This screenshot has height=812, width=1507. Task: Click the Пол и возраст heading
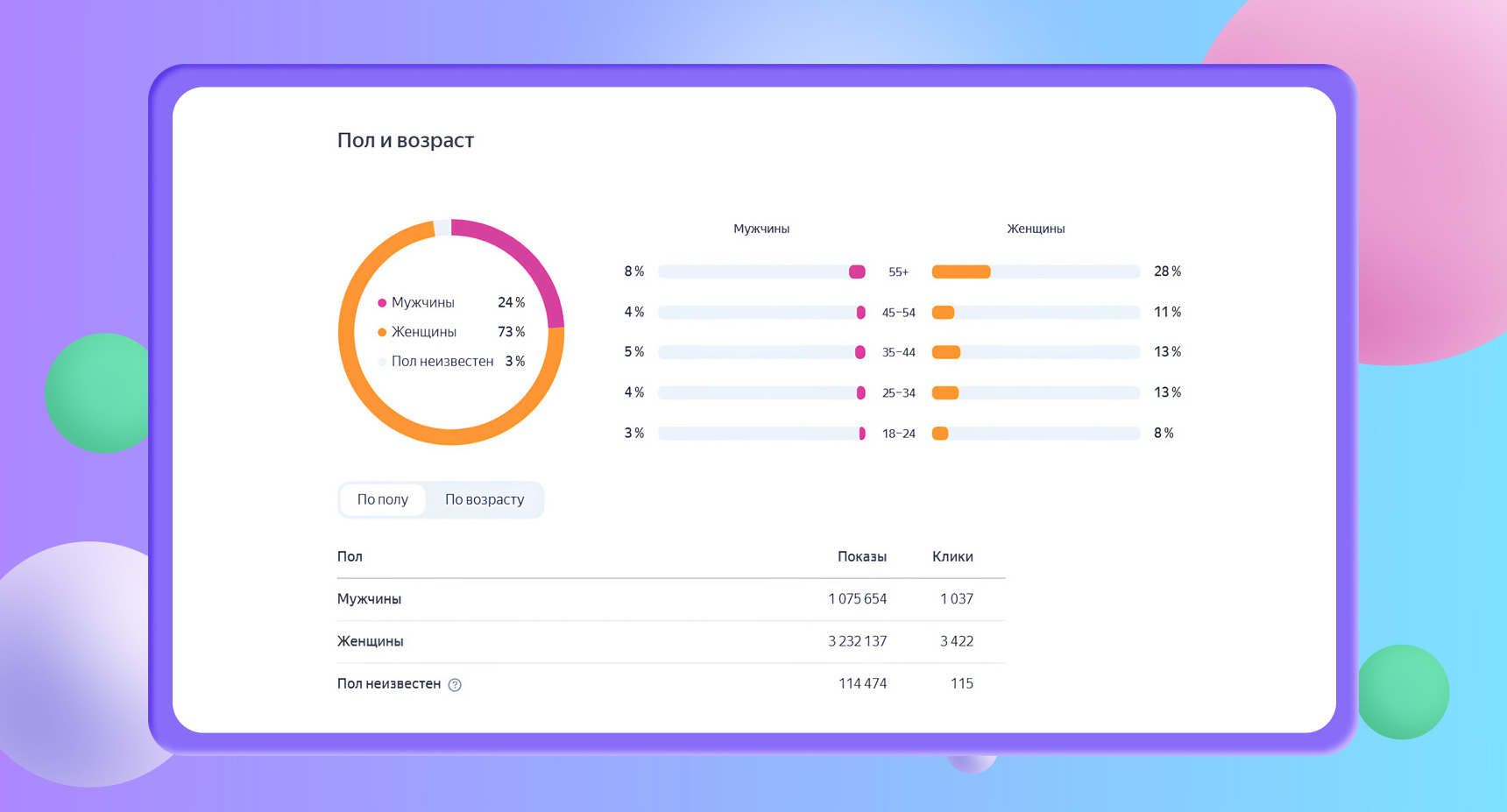point(406,140)
